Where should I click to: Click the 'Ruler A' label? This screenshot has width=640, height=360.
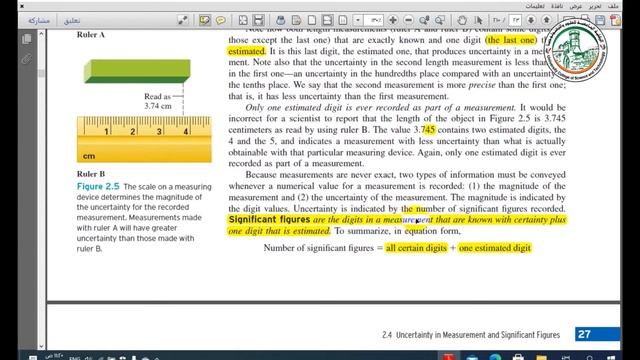(91, 35)
